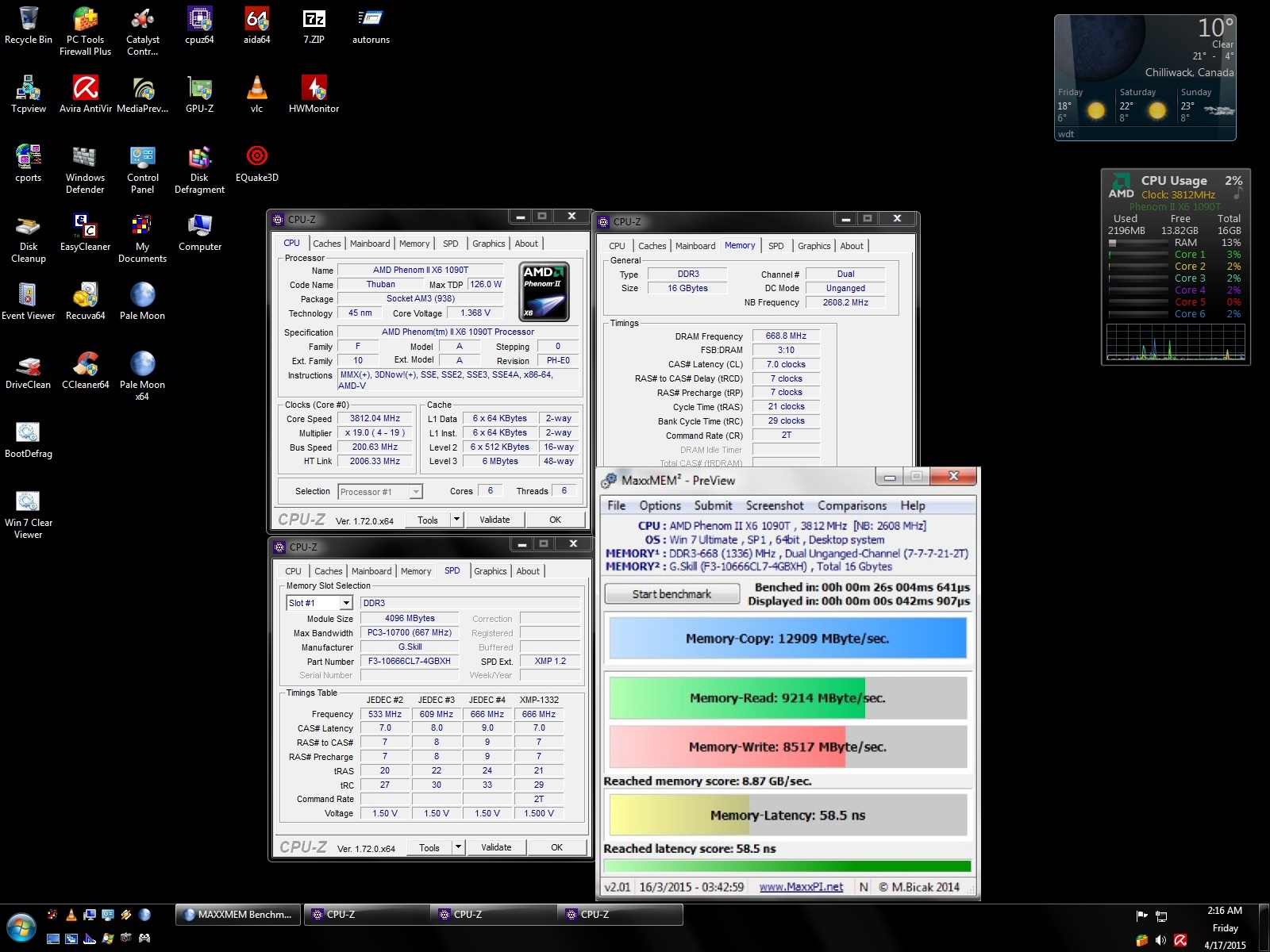Click the Memory-Latency result bar
This screenshot has width=1270, height=952.
[x=787, y=816]
